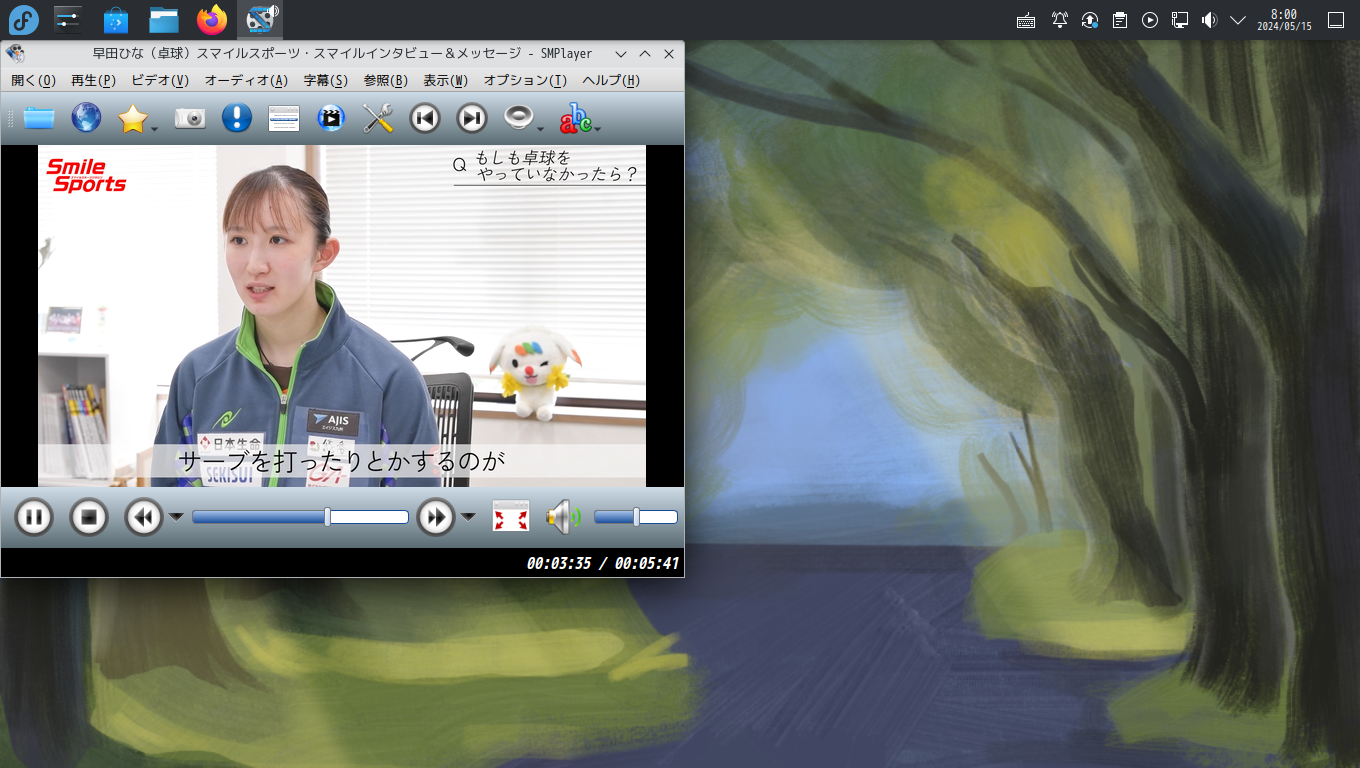1360x768 pixels.
Task: Click the volume slider handle
Action: pos(636,517)
